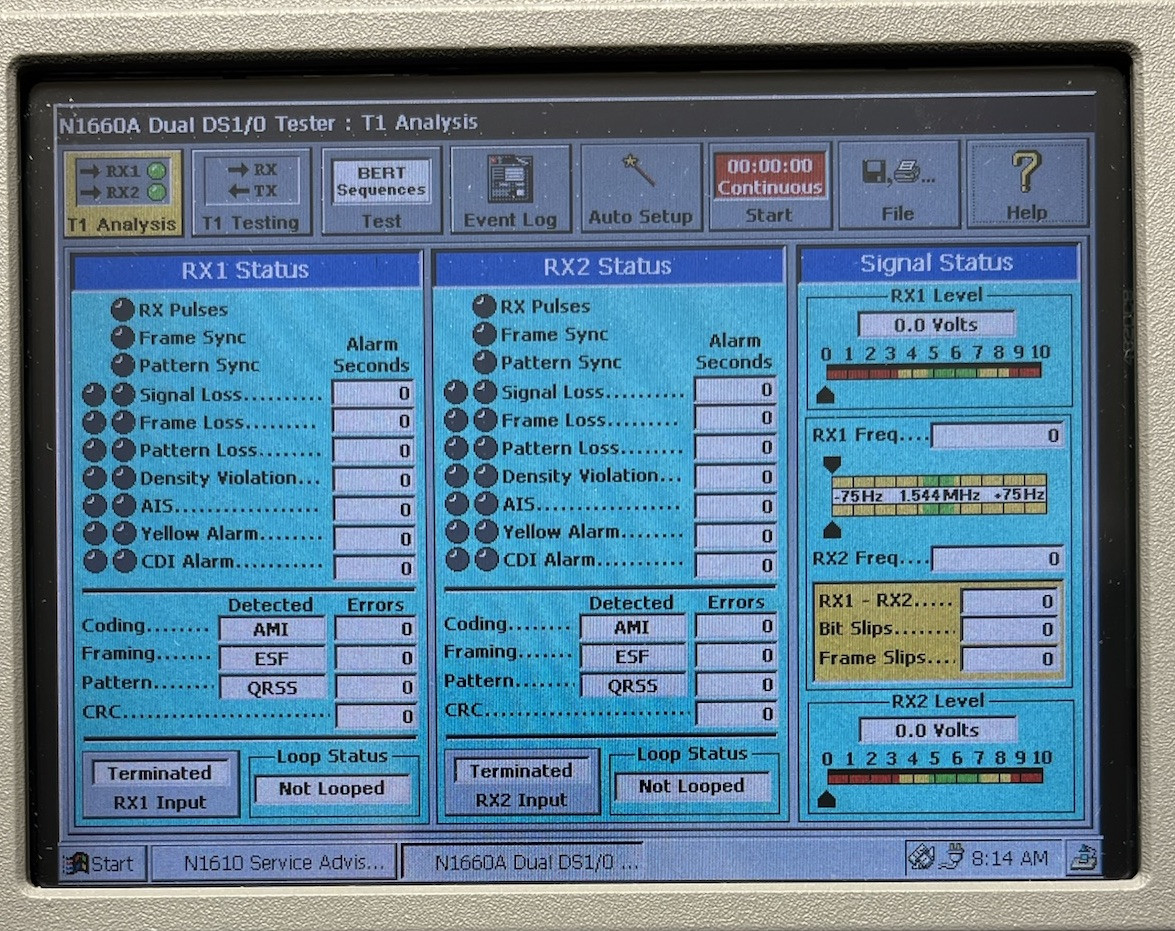This screenshot has width=1175, height=931.
Task: Click the system tray clock 8:14 AM
Action: (x=1010, y=858)
